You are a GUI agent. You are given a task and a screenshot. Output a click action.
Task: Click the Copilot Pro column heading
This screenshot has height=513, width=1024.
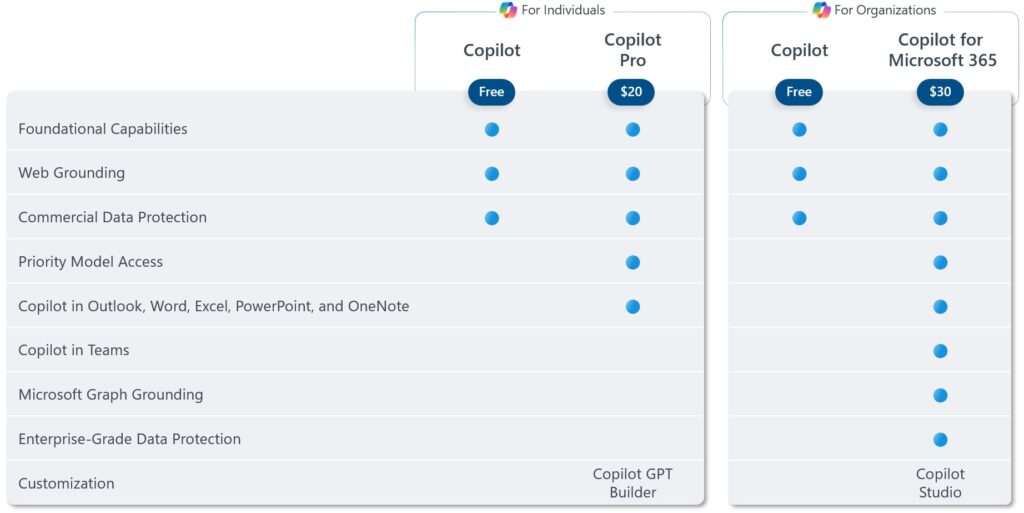click(632, 50)
